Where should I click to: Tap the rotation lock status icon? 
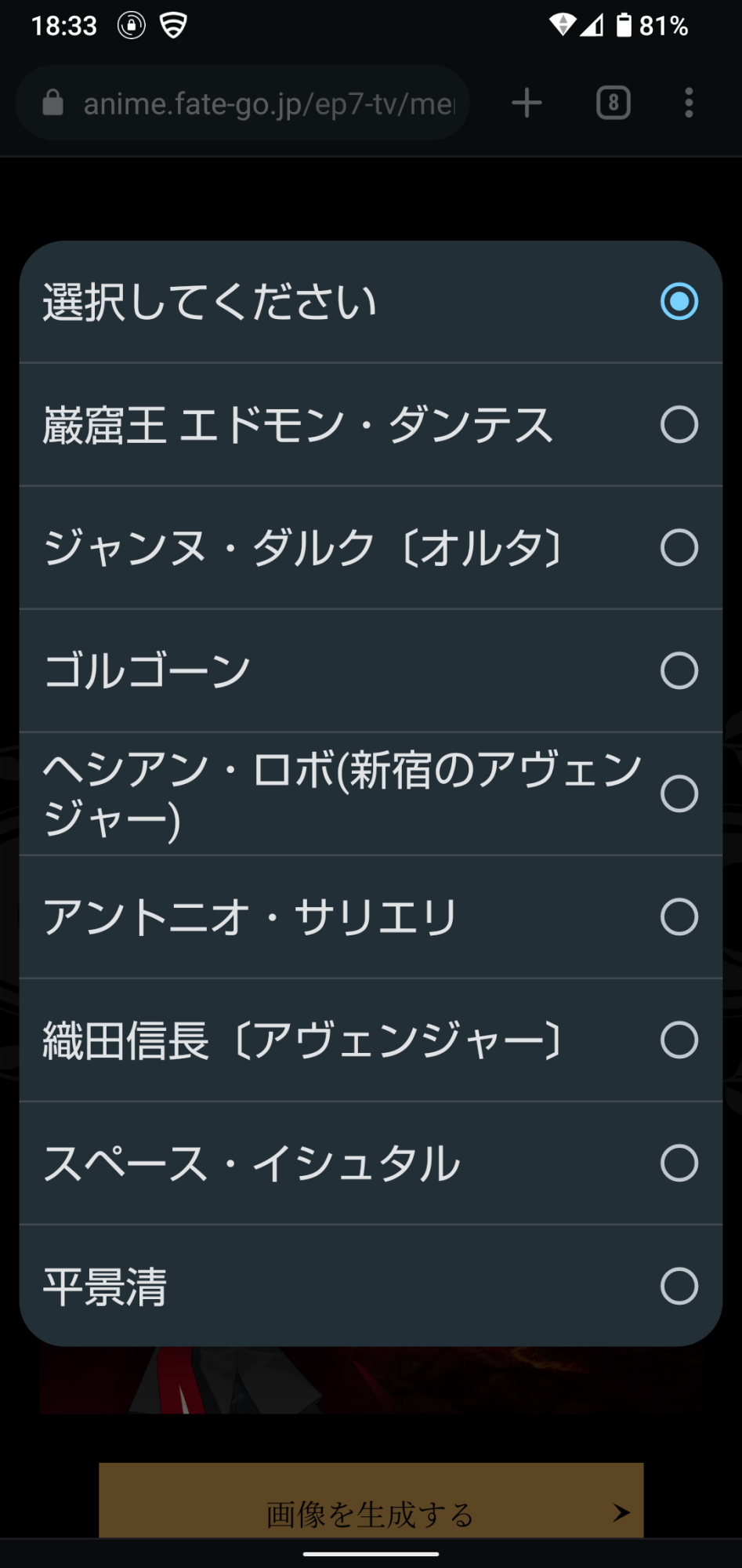pyautogui.click(x=131, y=25)
